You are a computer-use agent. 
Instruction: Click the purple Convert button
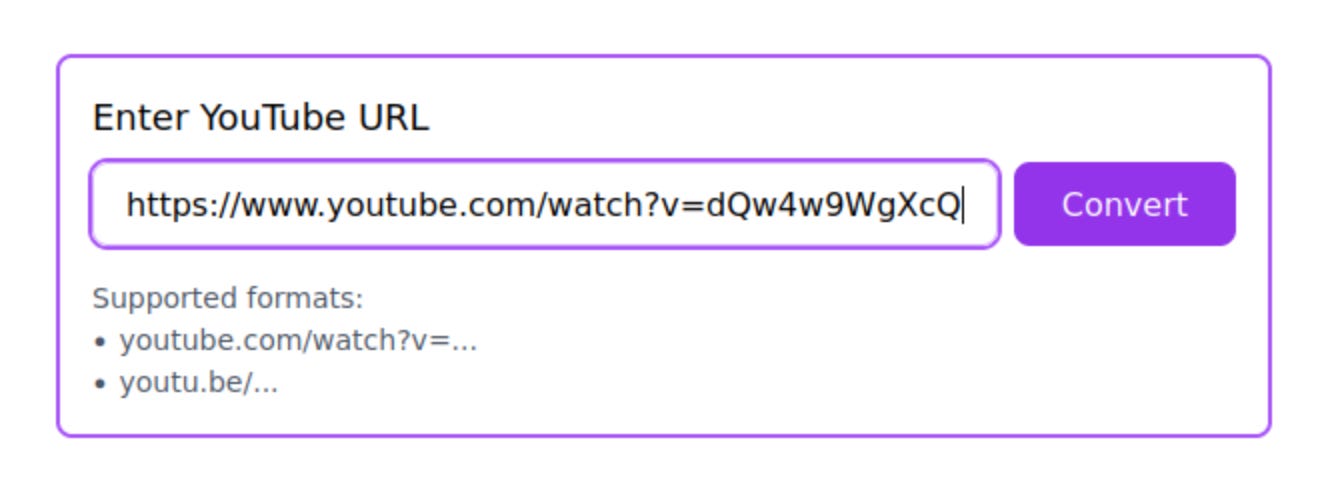tap(1124, 204)
